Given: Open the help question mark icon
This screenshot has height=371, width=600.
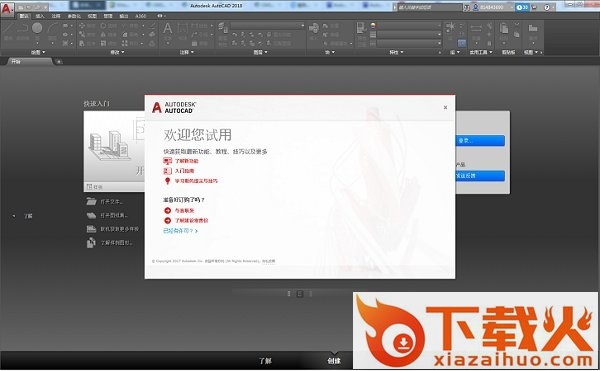Looking at the screenshot, I should pyautogui.click(x=547, y=7).
